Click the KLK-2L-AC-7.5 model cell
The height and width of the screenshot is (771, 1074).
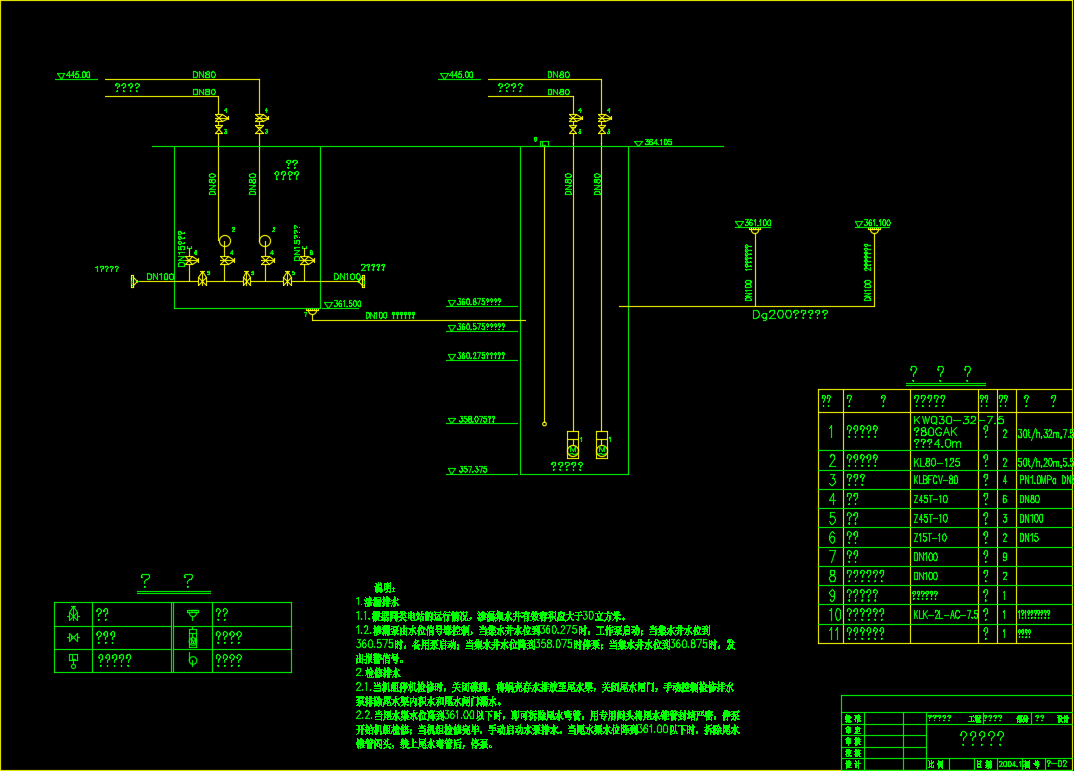[945, 615]
